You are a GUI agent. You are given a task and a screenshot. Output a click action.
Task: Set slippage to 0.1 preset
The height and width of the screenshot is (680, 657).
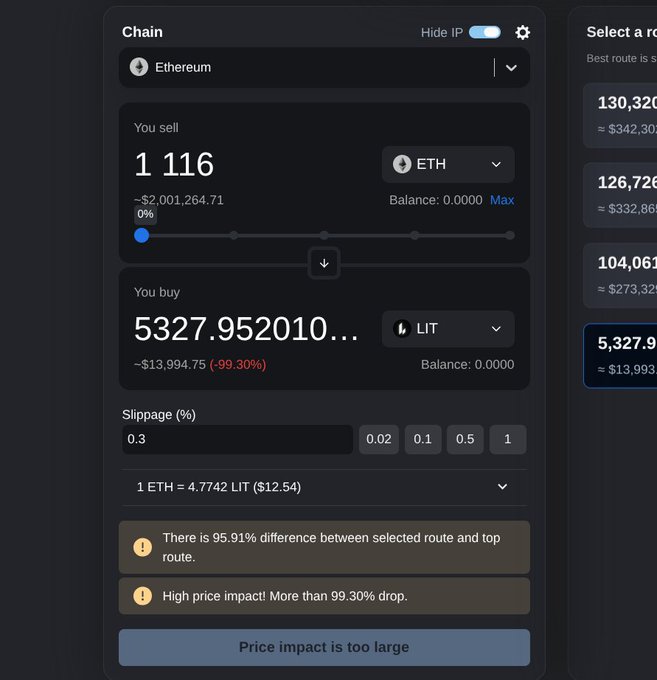[x=423, y=439]
